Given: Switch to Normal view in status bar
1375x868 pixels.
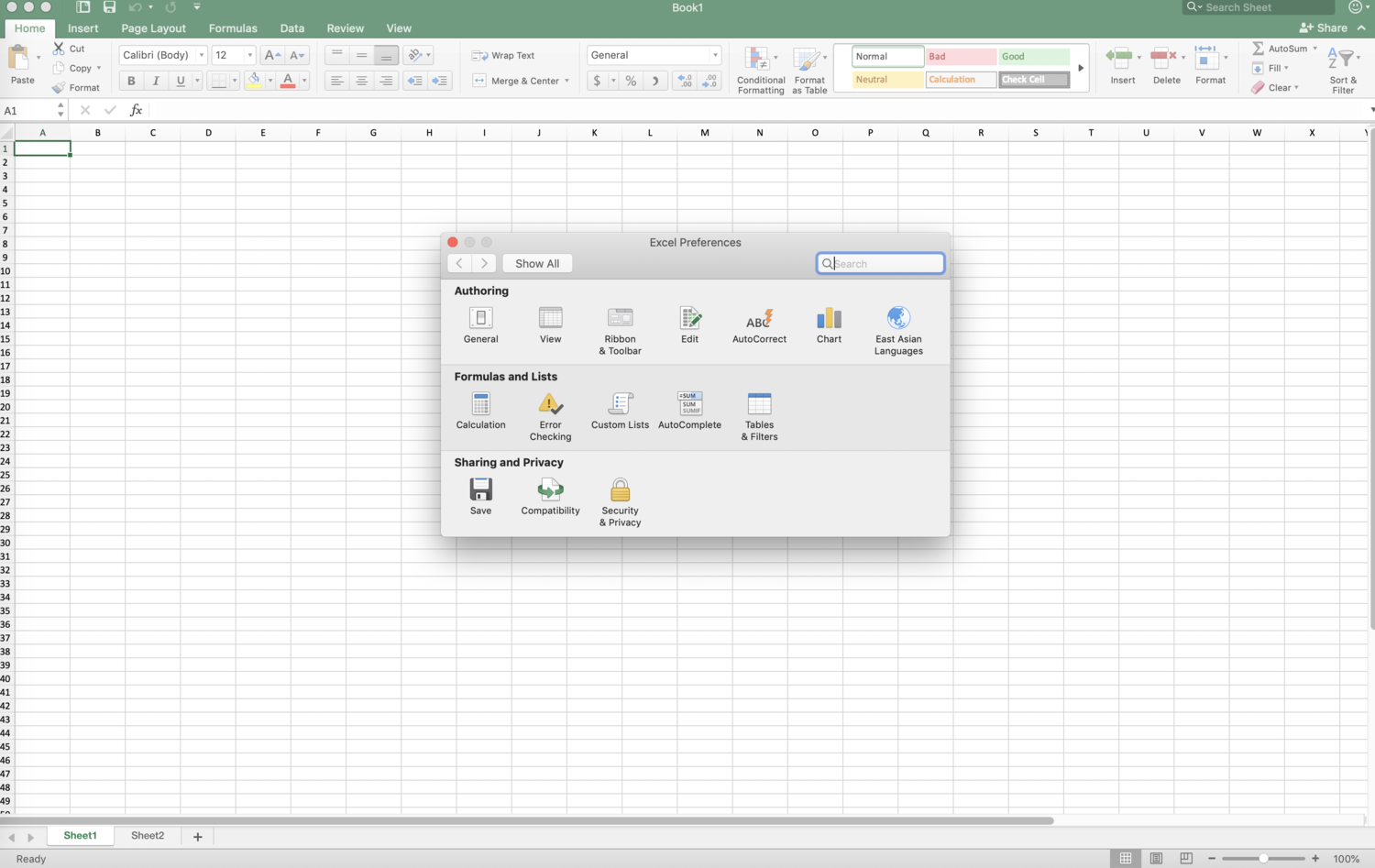Looking at the screenshot, I should click(x=1126, y=859).
